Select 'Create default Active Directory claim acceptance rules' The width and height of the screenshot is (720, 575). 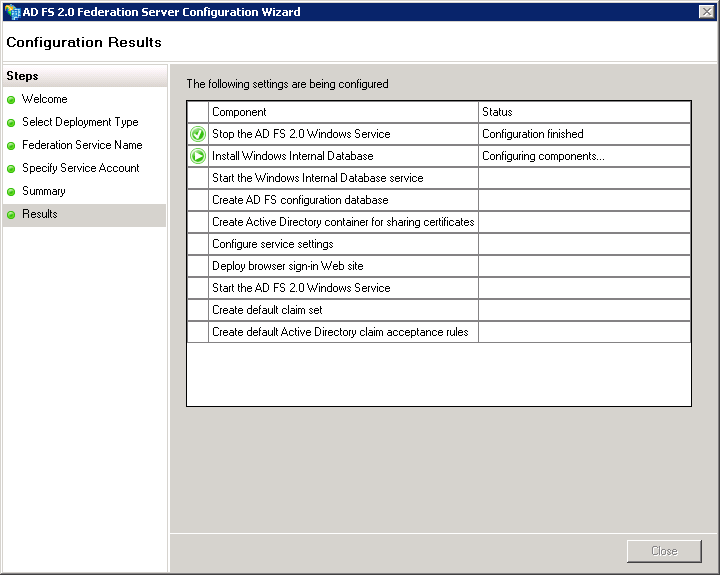pos(439,332)
